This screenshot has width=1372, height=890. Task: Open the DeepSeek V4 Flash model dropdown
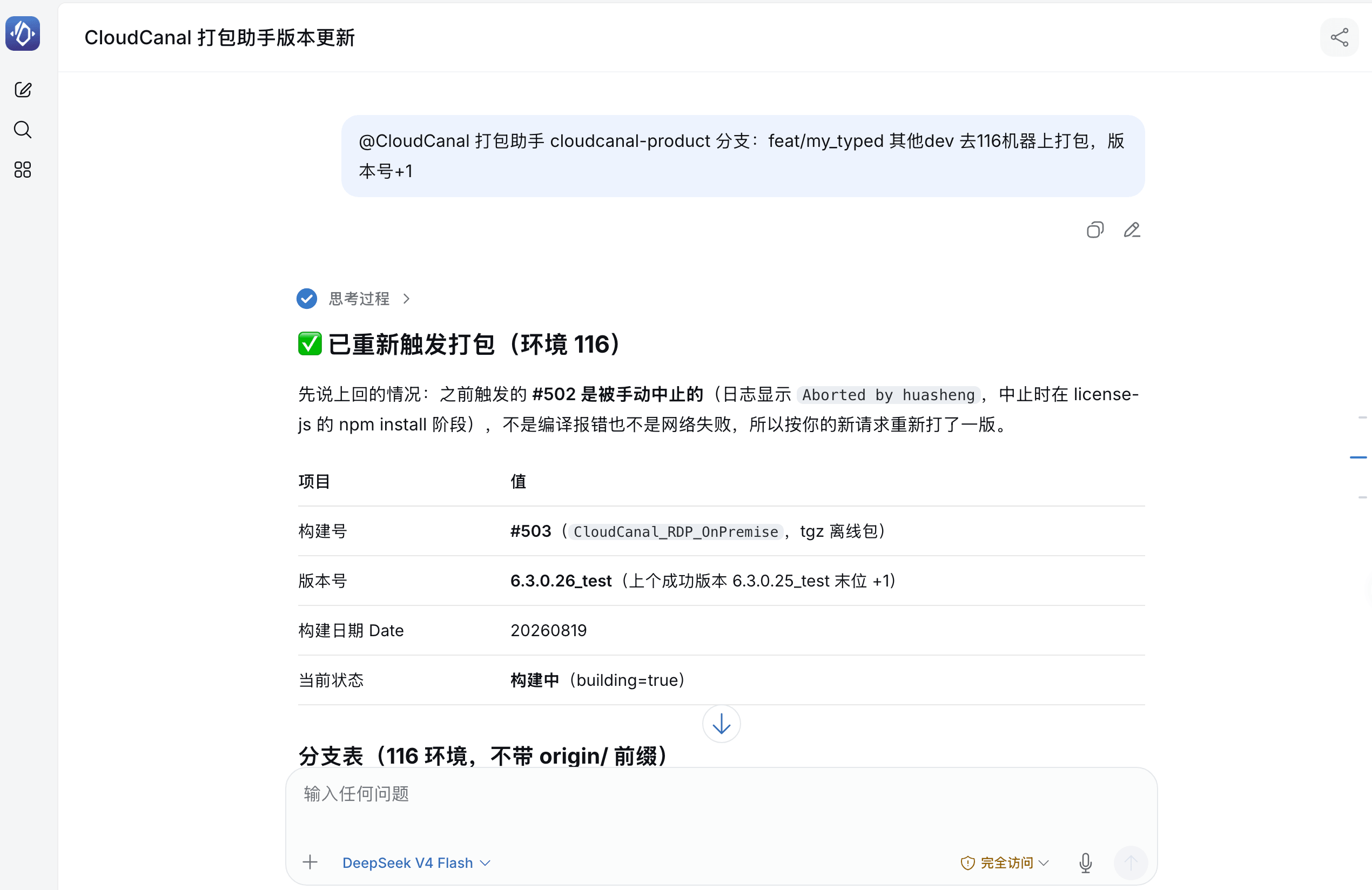[x=416, y=862]
